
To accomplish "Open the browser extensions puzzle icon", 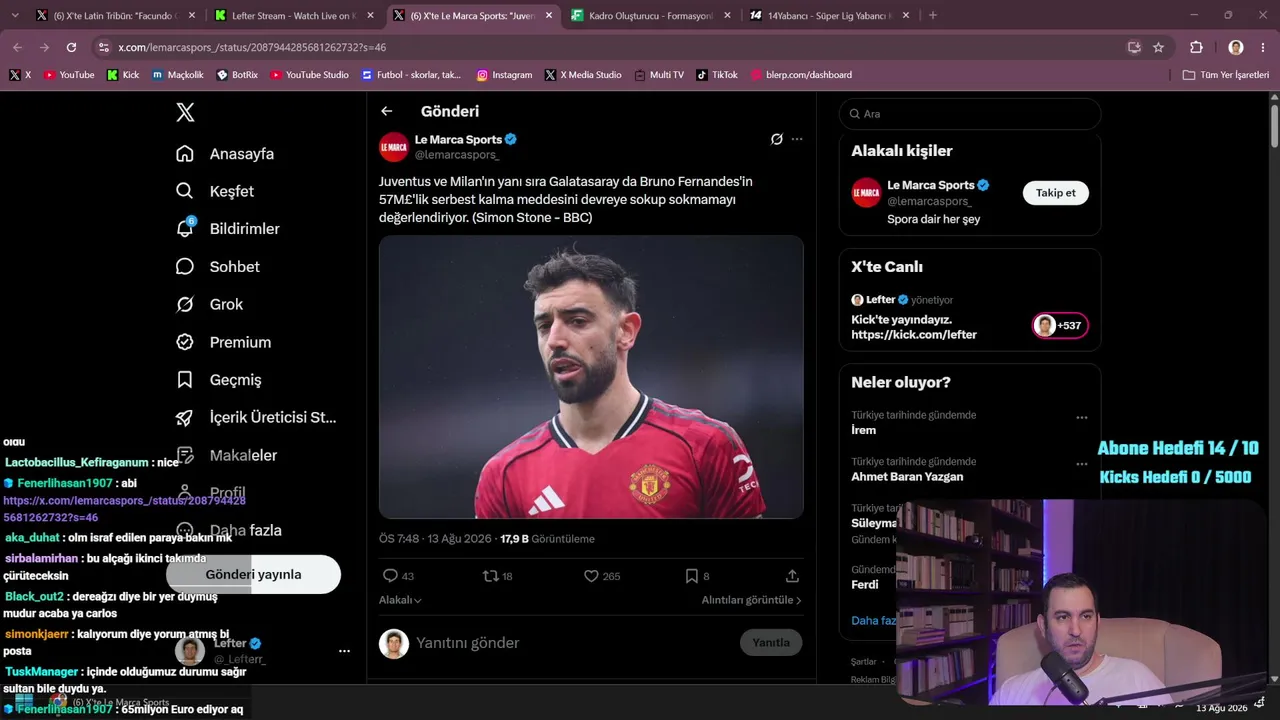I will 1196,47.
